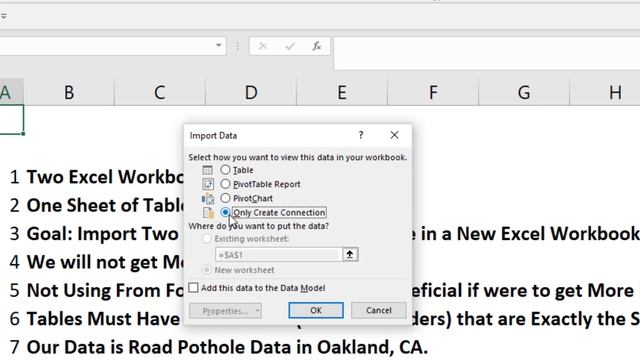This screenshot has width=640, height=360.
Task: Choose the PivotTable Report option
Action: click(x=225, y=184)
